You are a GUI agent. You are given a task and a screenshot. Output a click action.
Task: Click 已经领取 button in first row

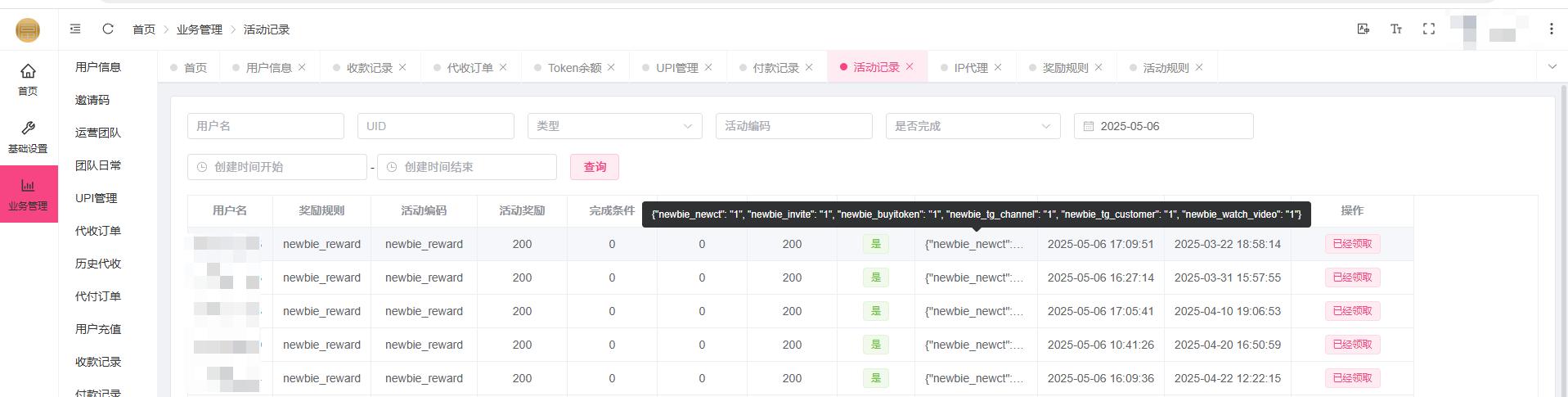click(x=1352, y=244)
